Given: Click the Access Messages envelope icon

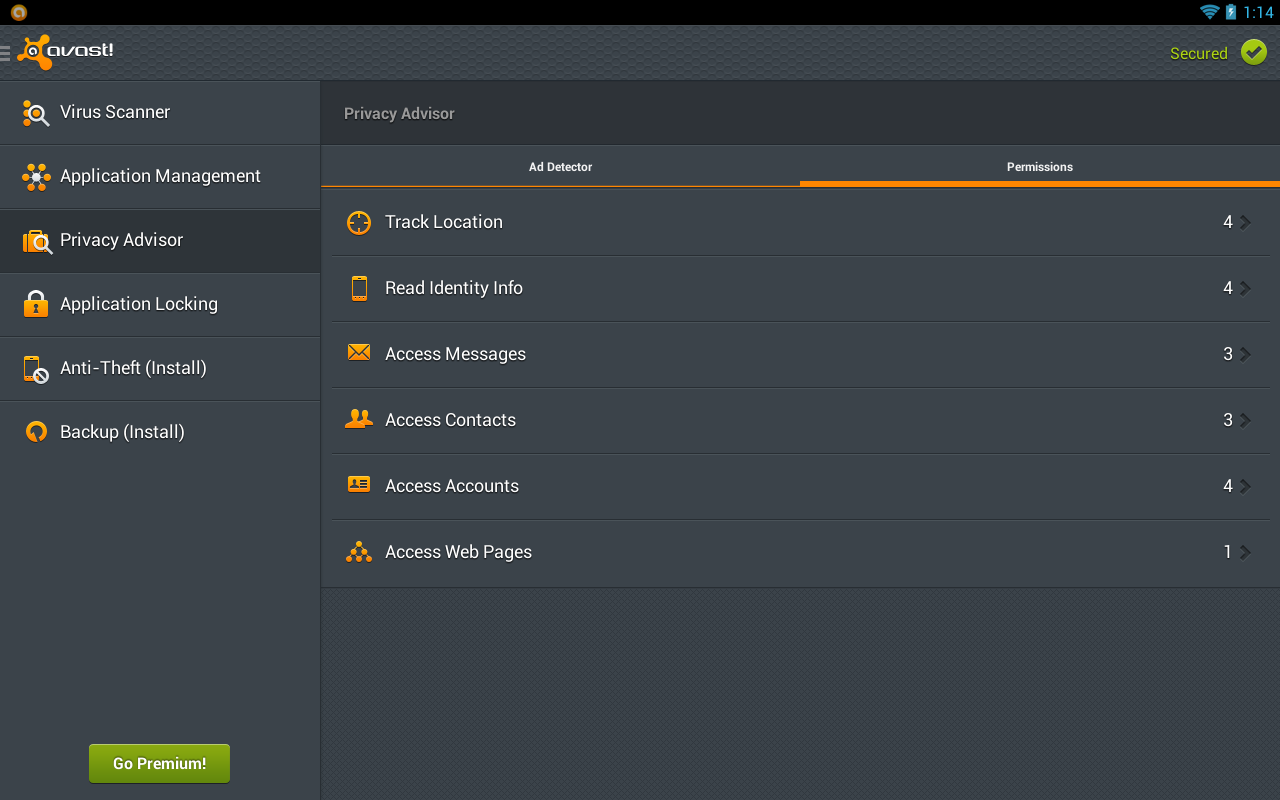Looking at the screenshot, I should (x=359, y=352).
